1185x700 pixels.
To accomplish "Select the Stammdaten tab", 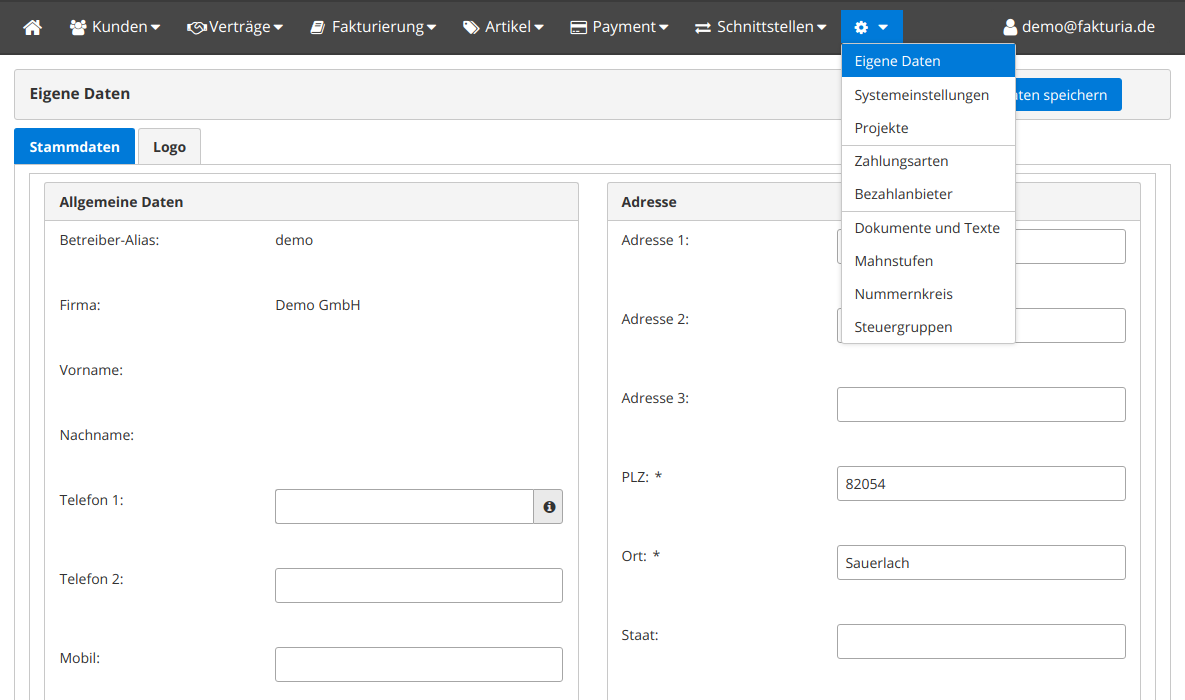I will point(74,147).
